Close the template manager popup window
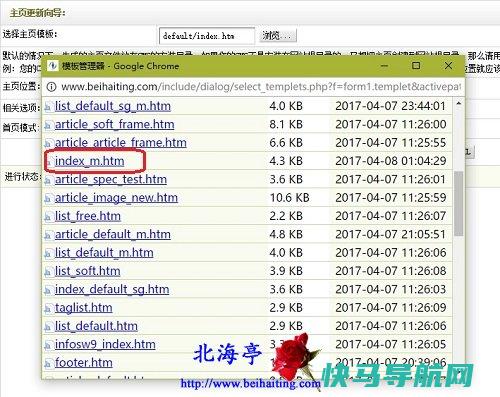The width and height of the screenshot is (500, 397). [x=448, y=66]
